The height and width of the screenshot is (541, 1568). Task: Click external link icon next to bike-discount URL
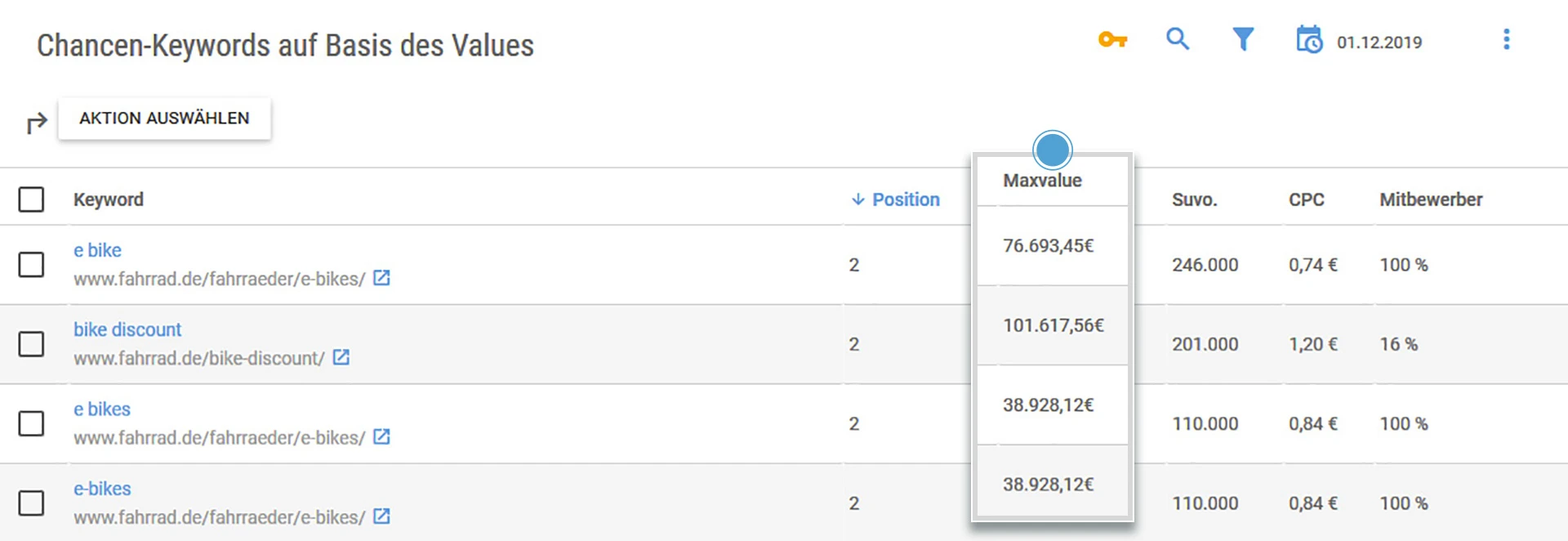click(x=342, y=357)
